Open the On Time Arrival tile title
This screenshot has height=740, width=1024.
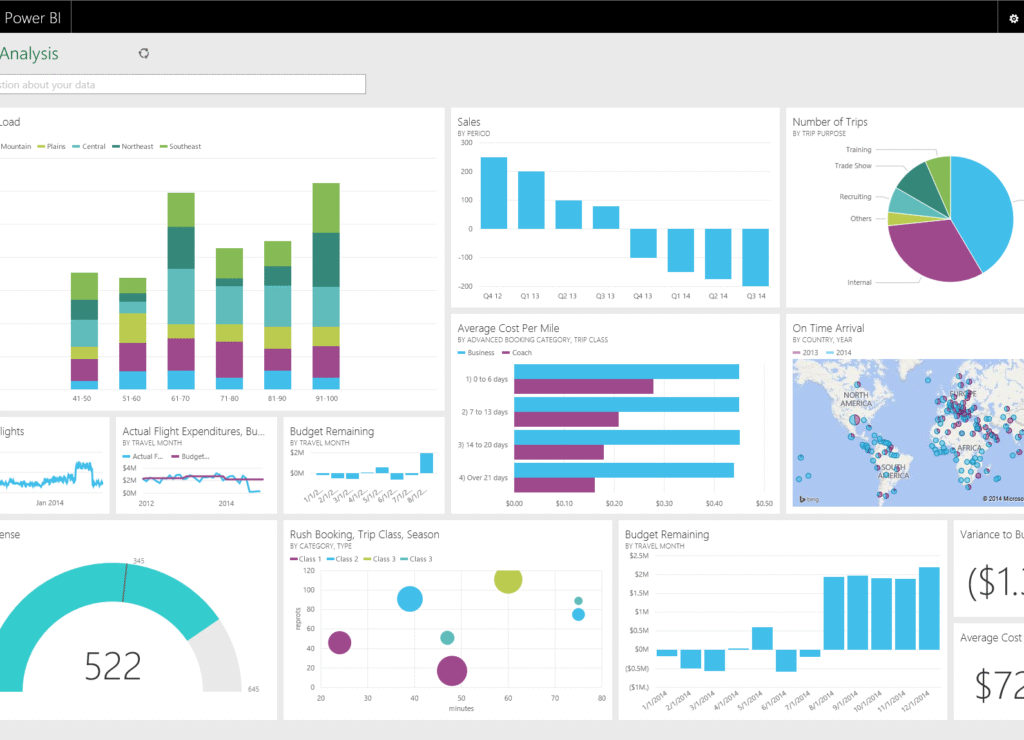click(x=828, y=329)
